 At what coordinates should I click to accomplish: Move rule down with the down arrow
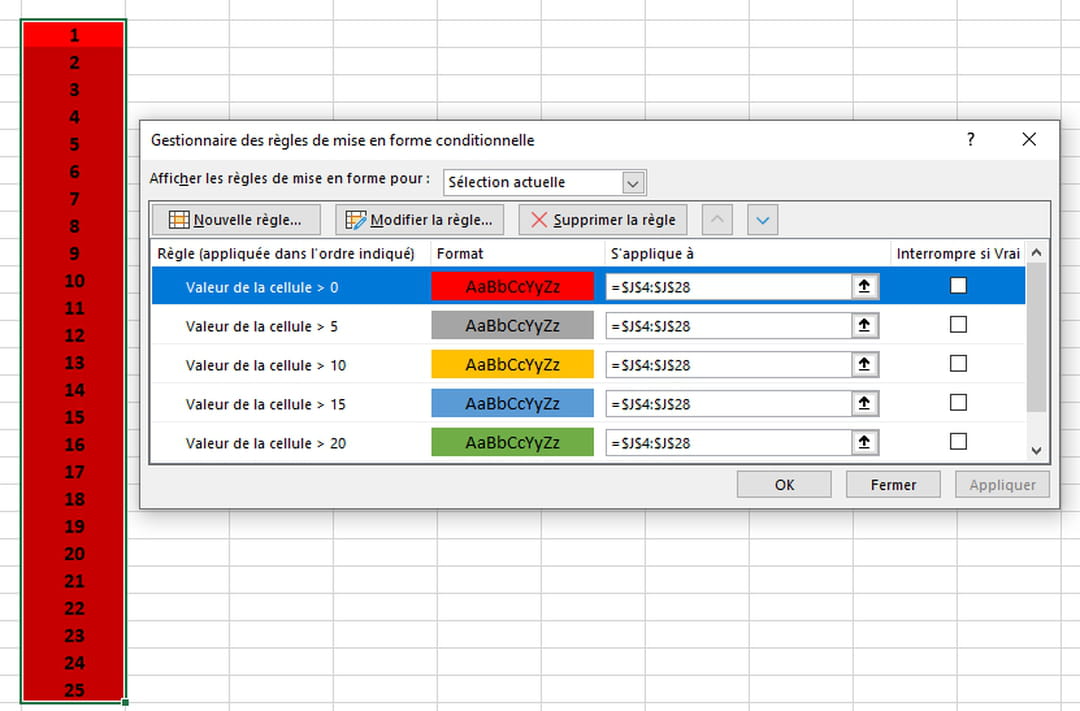click(x=762, y=220)
